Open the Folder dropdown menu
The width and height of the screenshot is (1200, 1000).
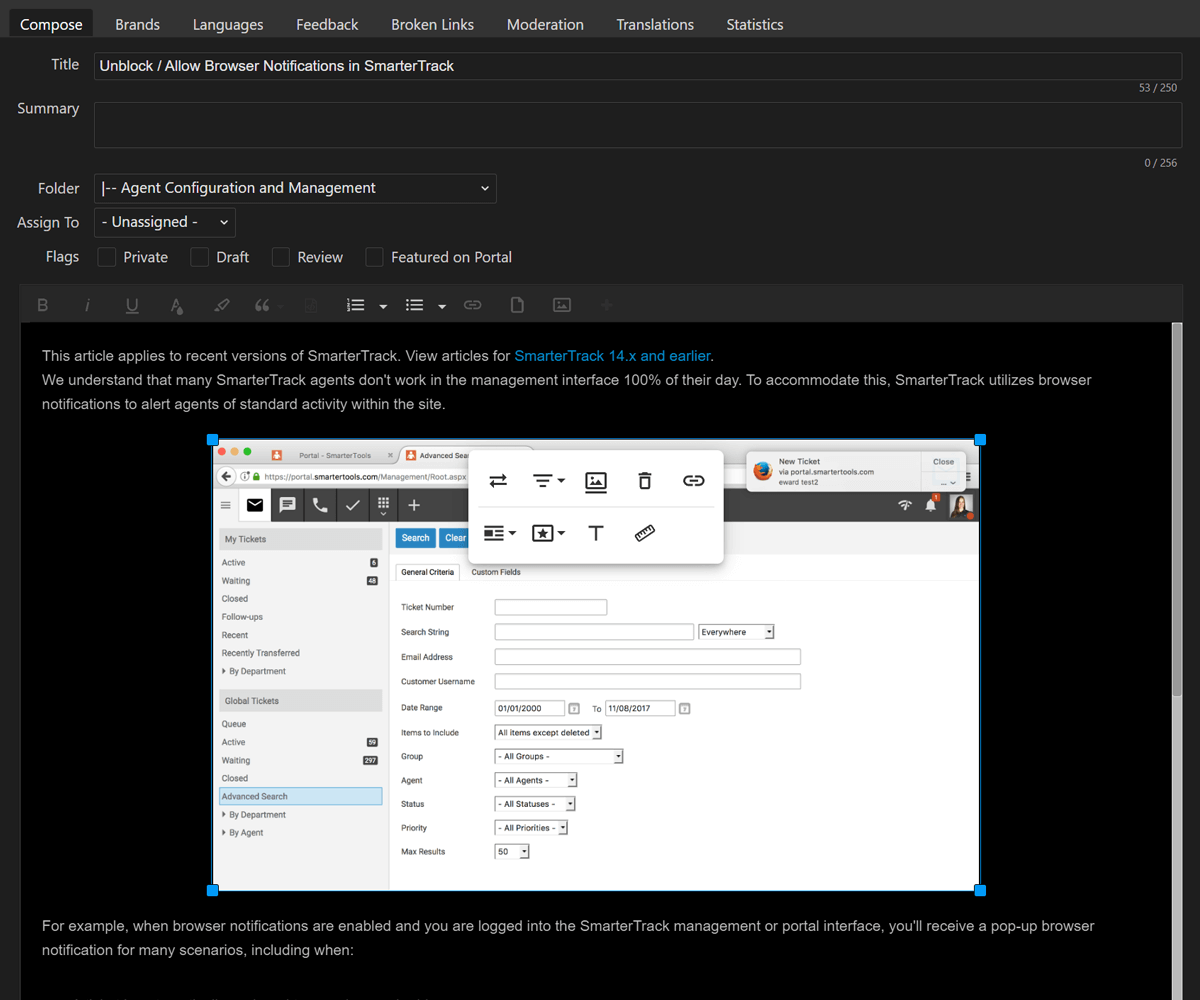(x=295, y=188)
